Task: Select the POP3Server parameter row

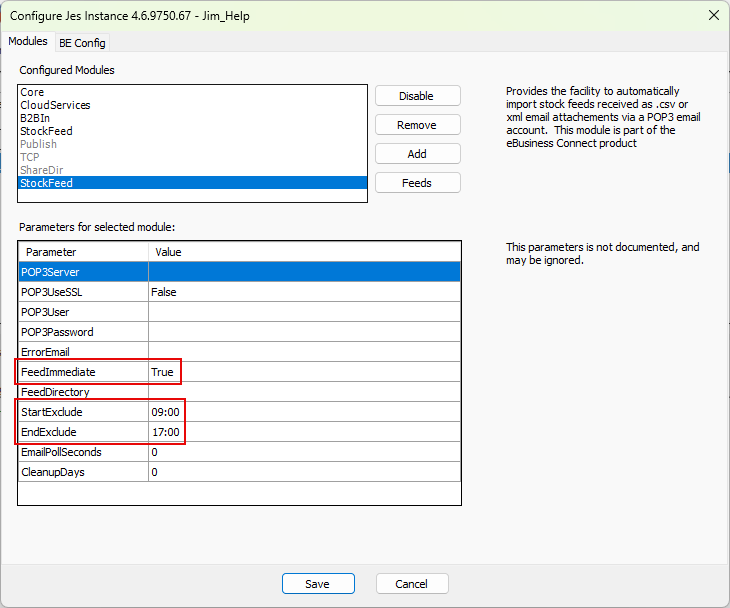Action: 83,272
